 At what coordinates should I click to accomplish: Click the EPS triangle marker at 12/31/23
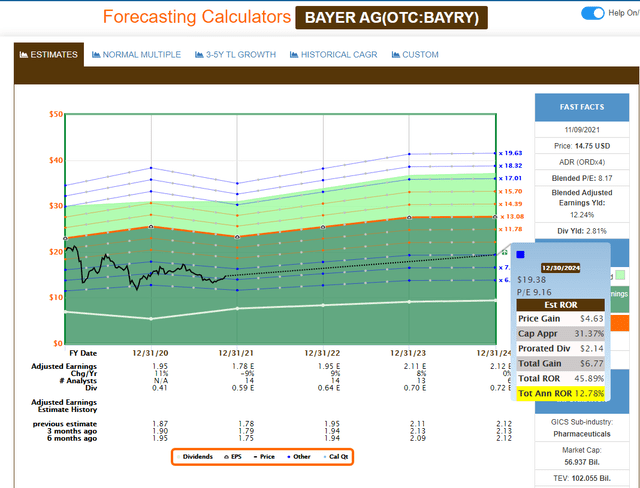click(x=409, y=217)
